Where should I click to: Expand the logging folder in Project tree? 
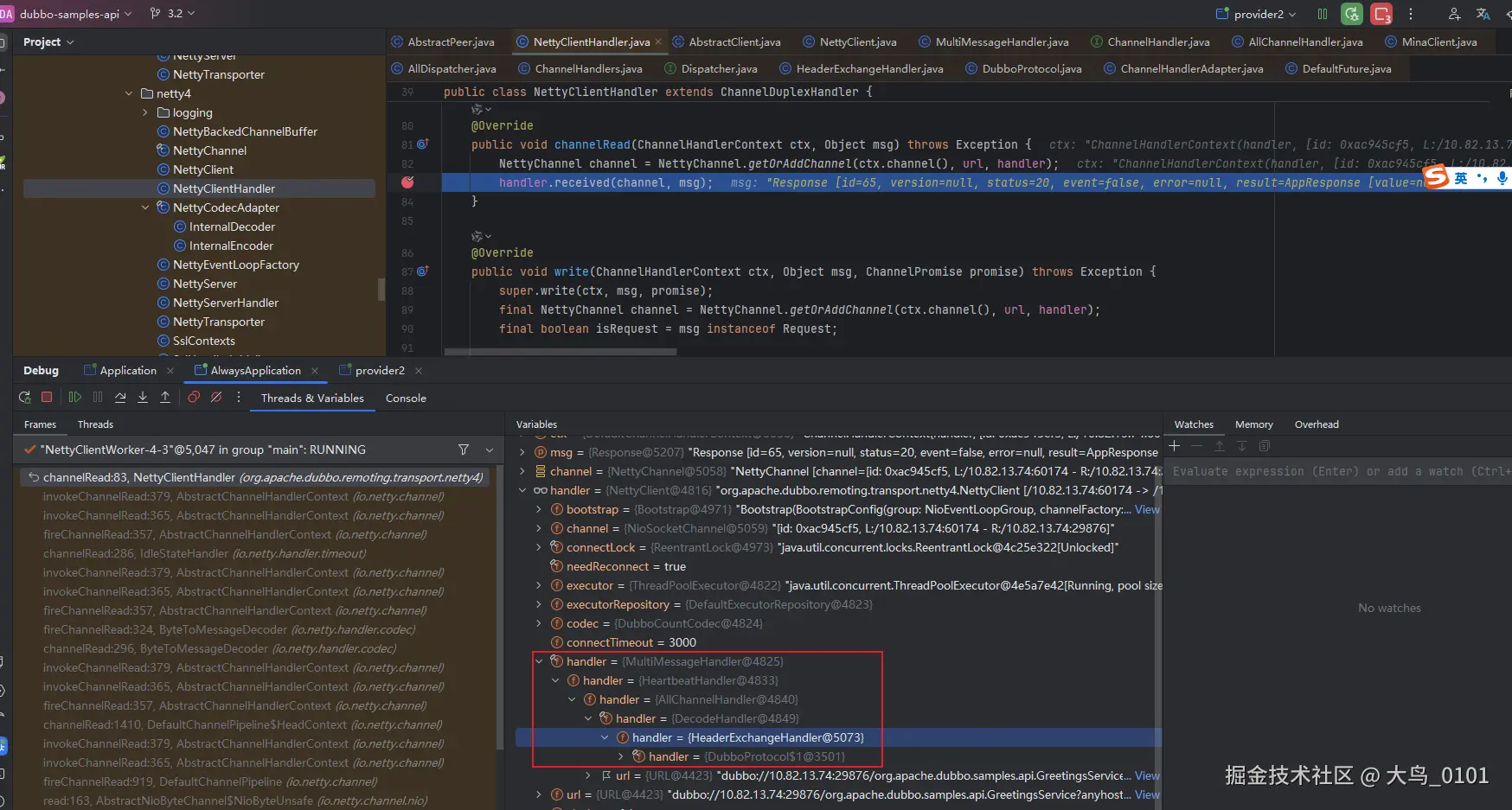pos(145,112)
